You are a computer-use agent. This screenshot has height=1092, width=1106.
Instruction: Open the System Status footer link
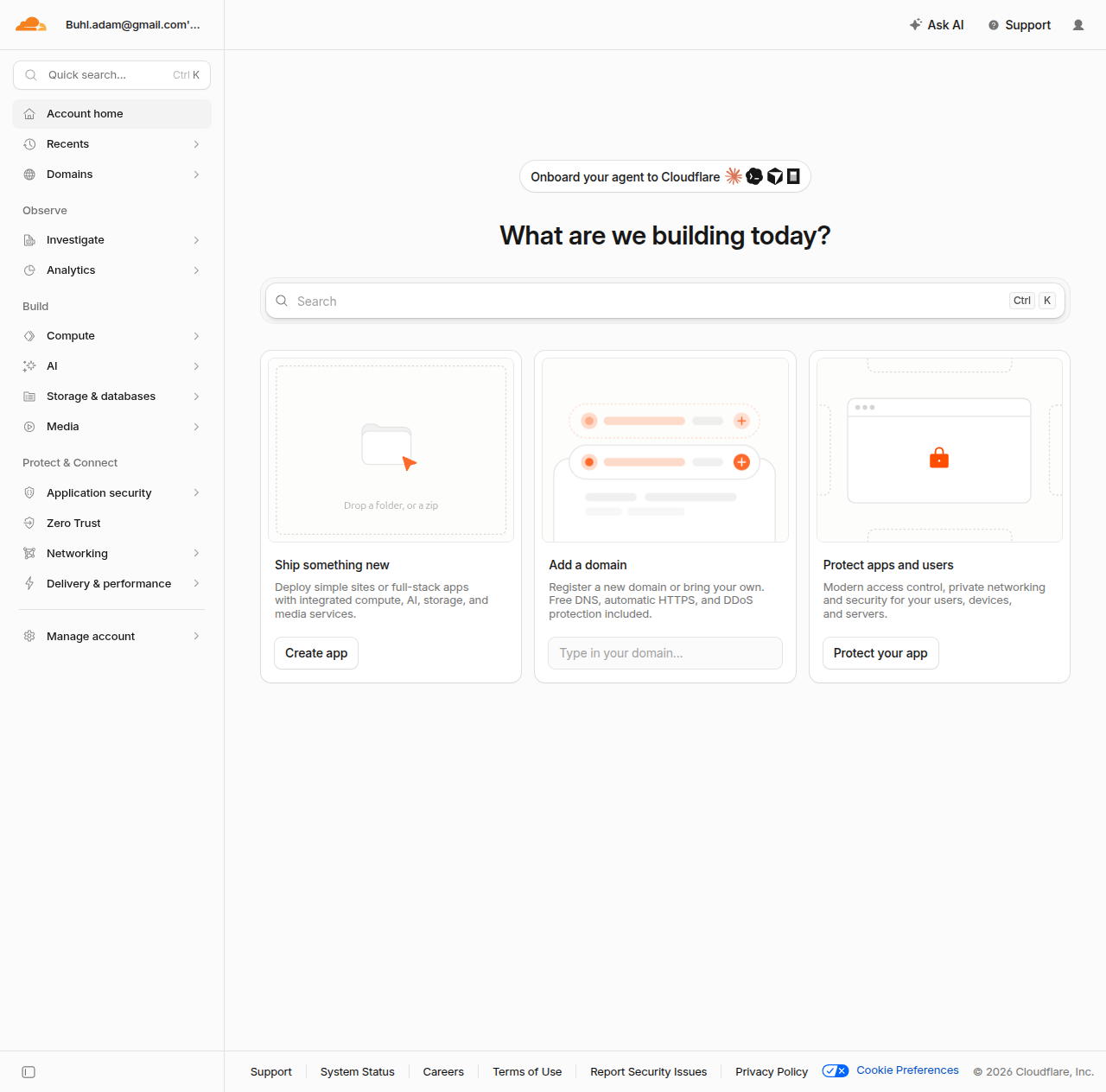[x=358, y=1071]
